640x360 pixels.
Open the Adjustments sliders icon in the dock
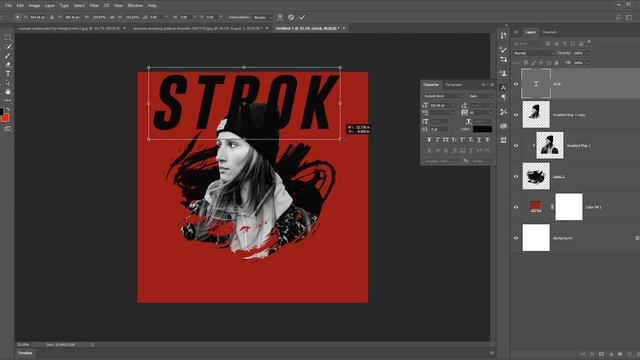pos(503,60)
